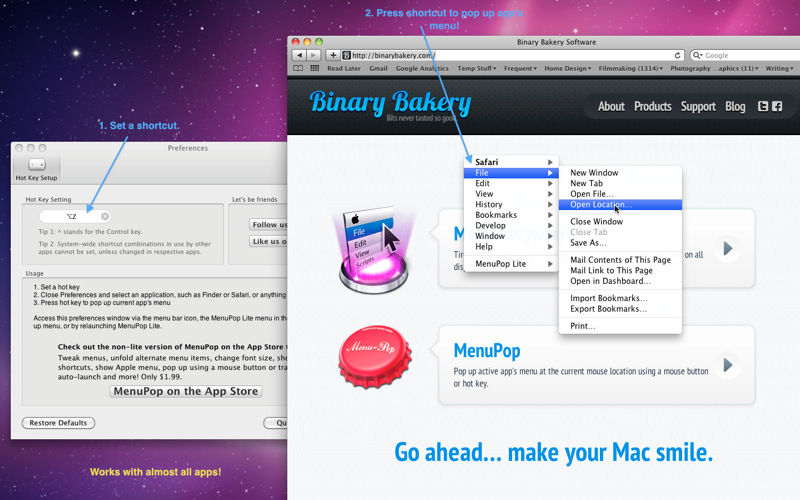800x500 pixels.
Task: Expand the MenuPop Lite submenu
Action: tap(511, 264)
